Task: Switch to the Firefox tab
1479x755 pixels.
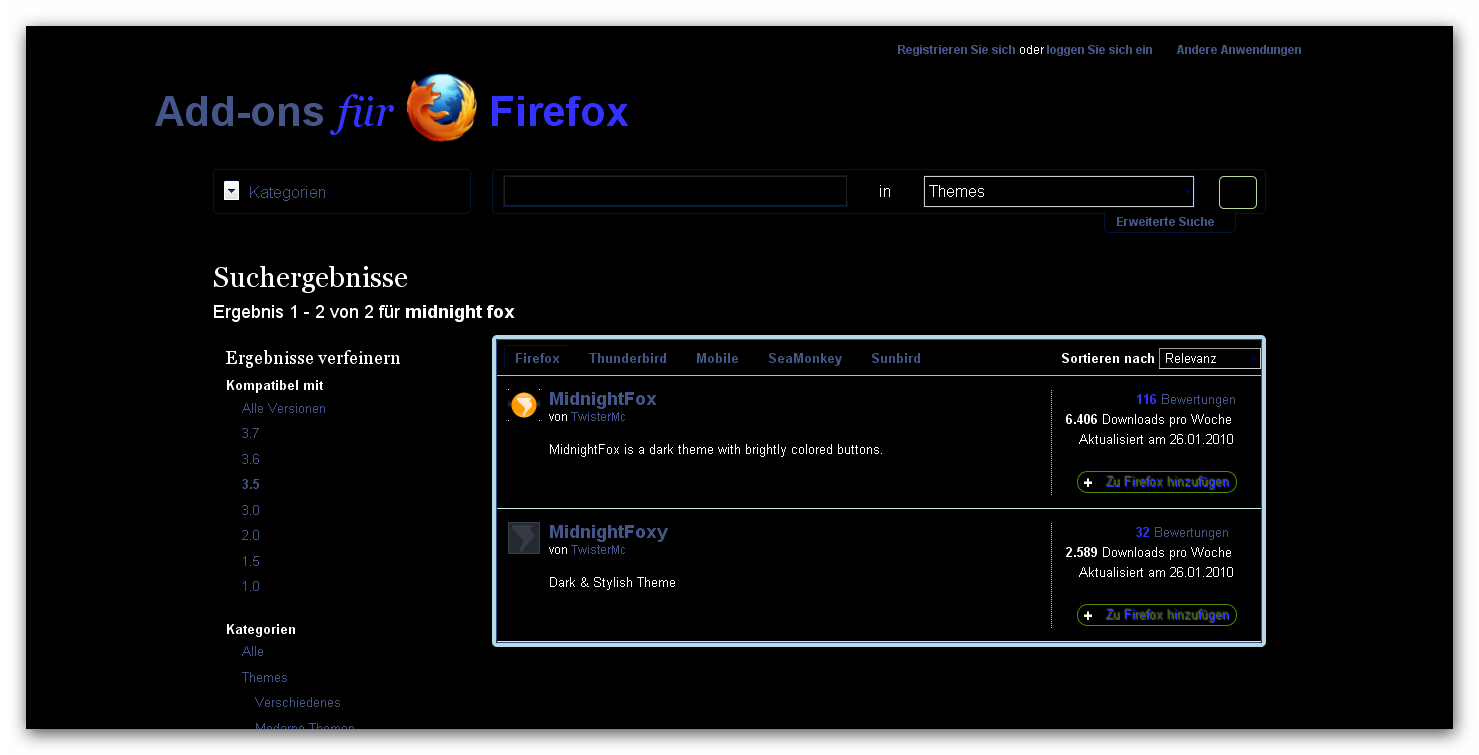Action: [x=537, y=358]
